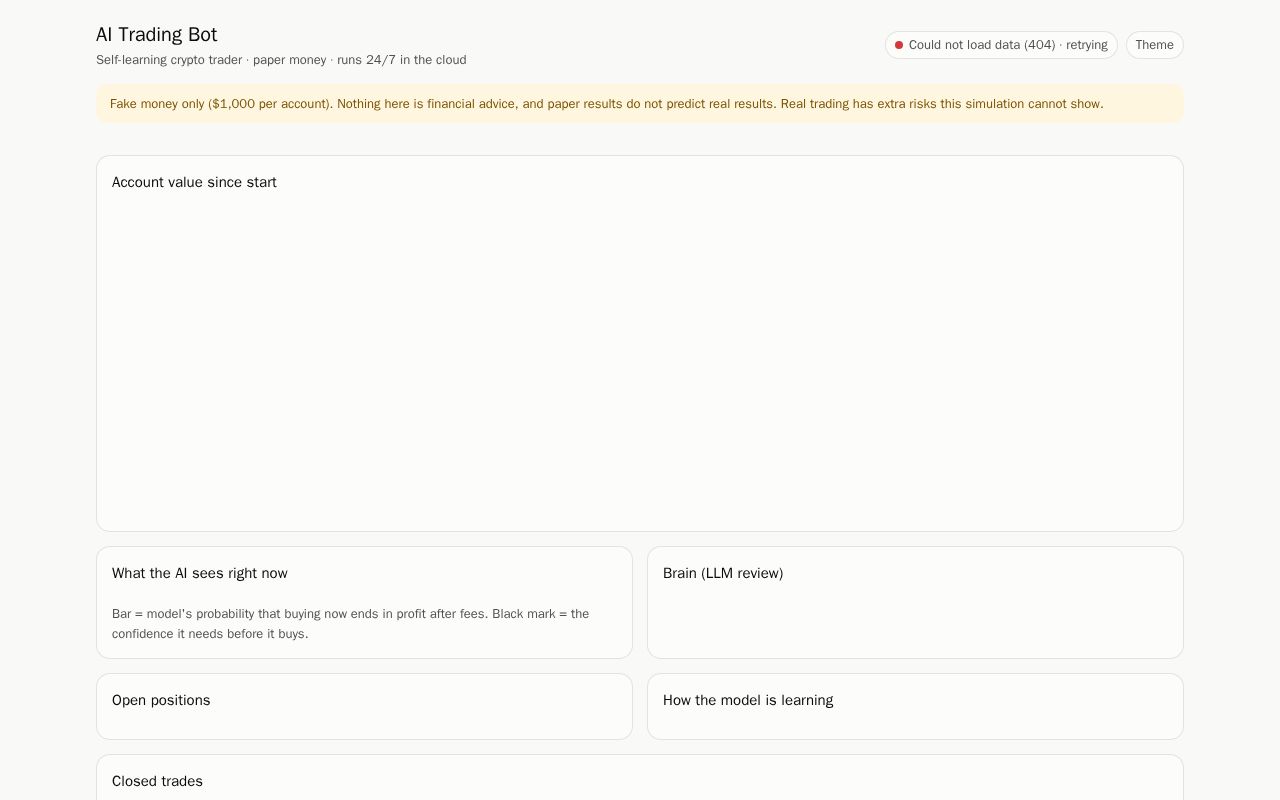Click the AI Trading Bot title
Screen dimensions: 1280x800
[156, 34]
